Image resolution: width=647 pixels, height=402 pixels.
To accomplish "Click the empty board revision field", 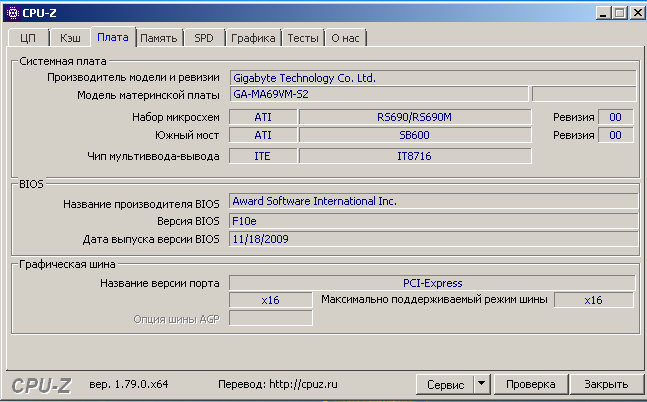I will coord(584,94).
